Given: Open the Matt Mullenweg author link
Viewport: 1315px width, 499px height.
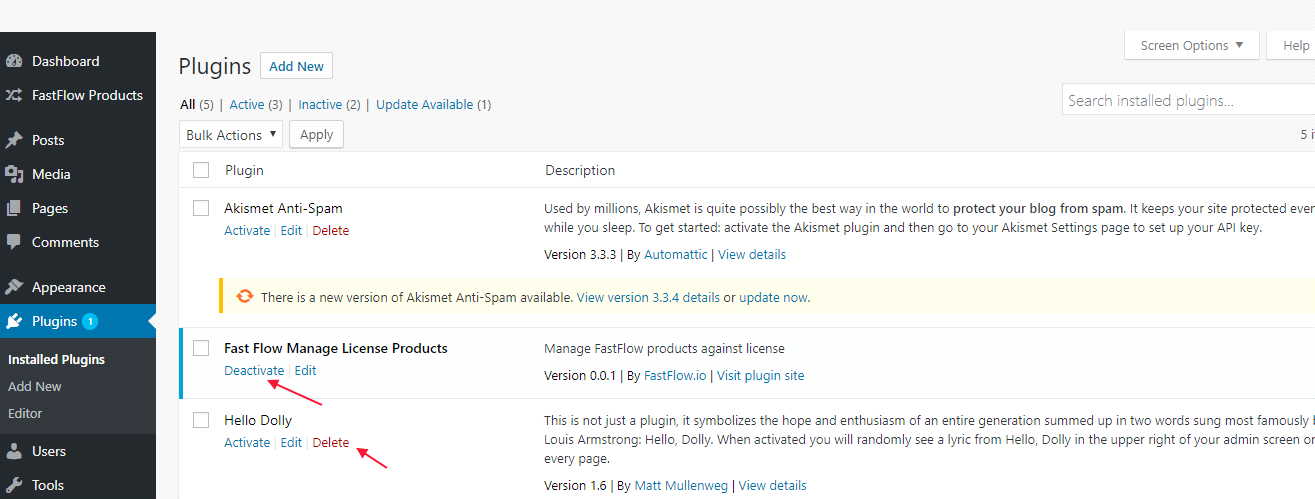Looking at the screenshot, I should (x=682, y=486).
